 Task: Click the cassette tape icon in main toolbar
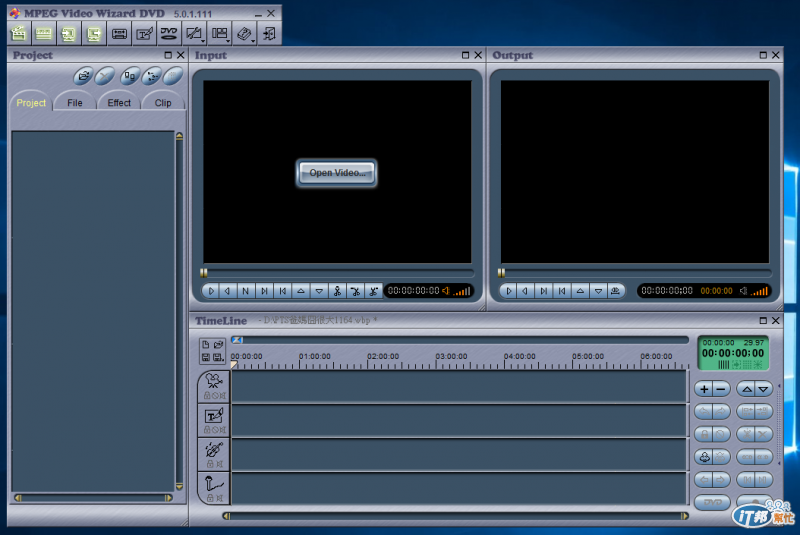[119, 34]
